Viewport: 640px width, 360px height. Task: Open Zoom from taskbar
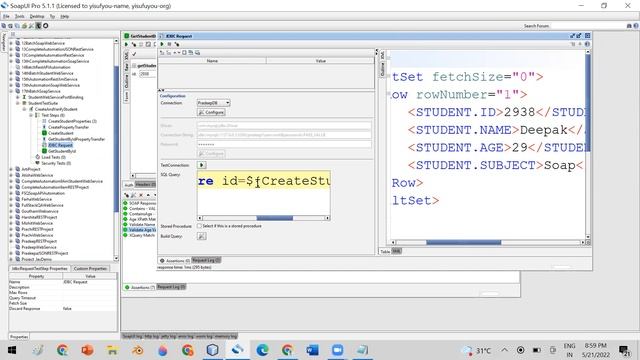click(337, 350)
